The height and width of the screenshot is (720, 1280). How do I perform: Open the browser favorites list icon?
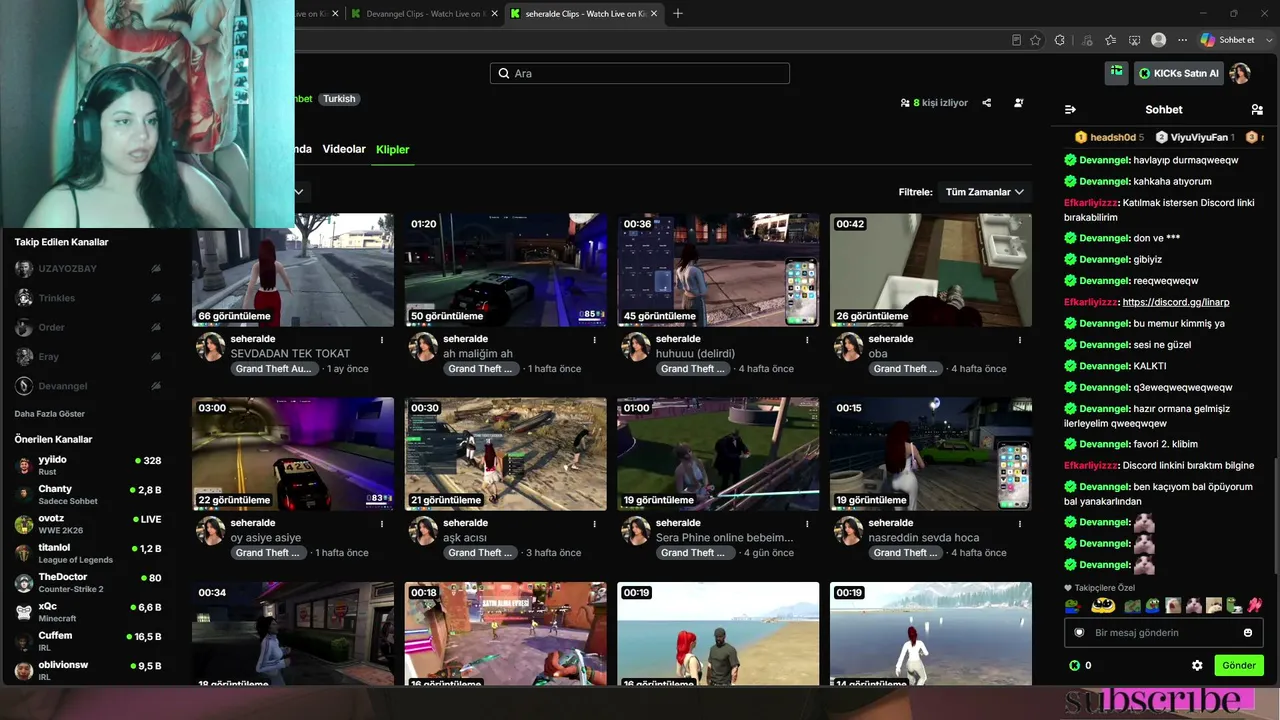click(x=1111, y=40)
